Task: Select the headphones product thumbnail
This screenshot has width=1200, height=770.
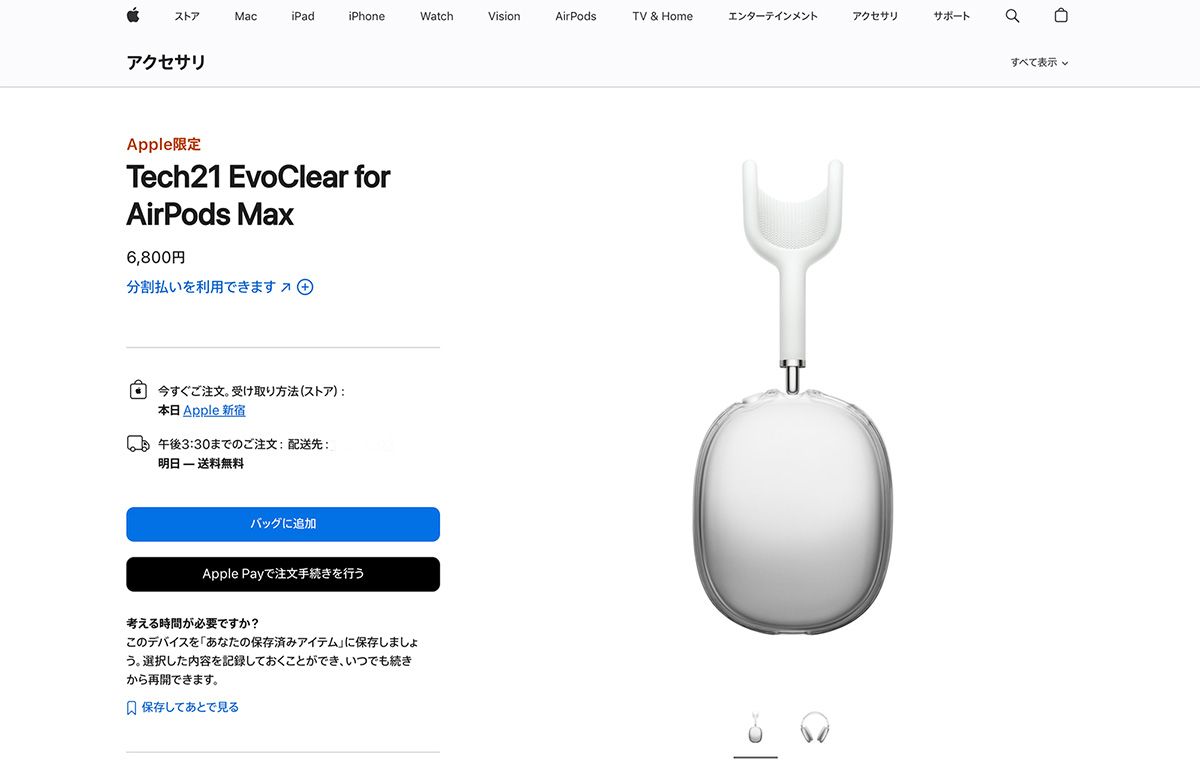Action: coord(815,729)
